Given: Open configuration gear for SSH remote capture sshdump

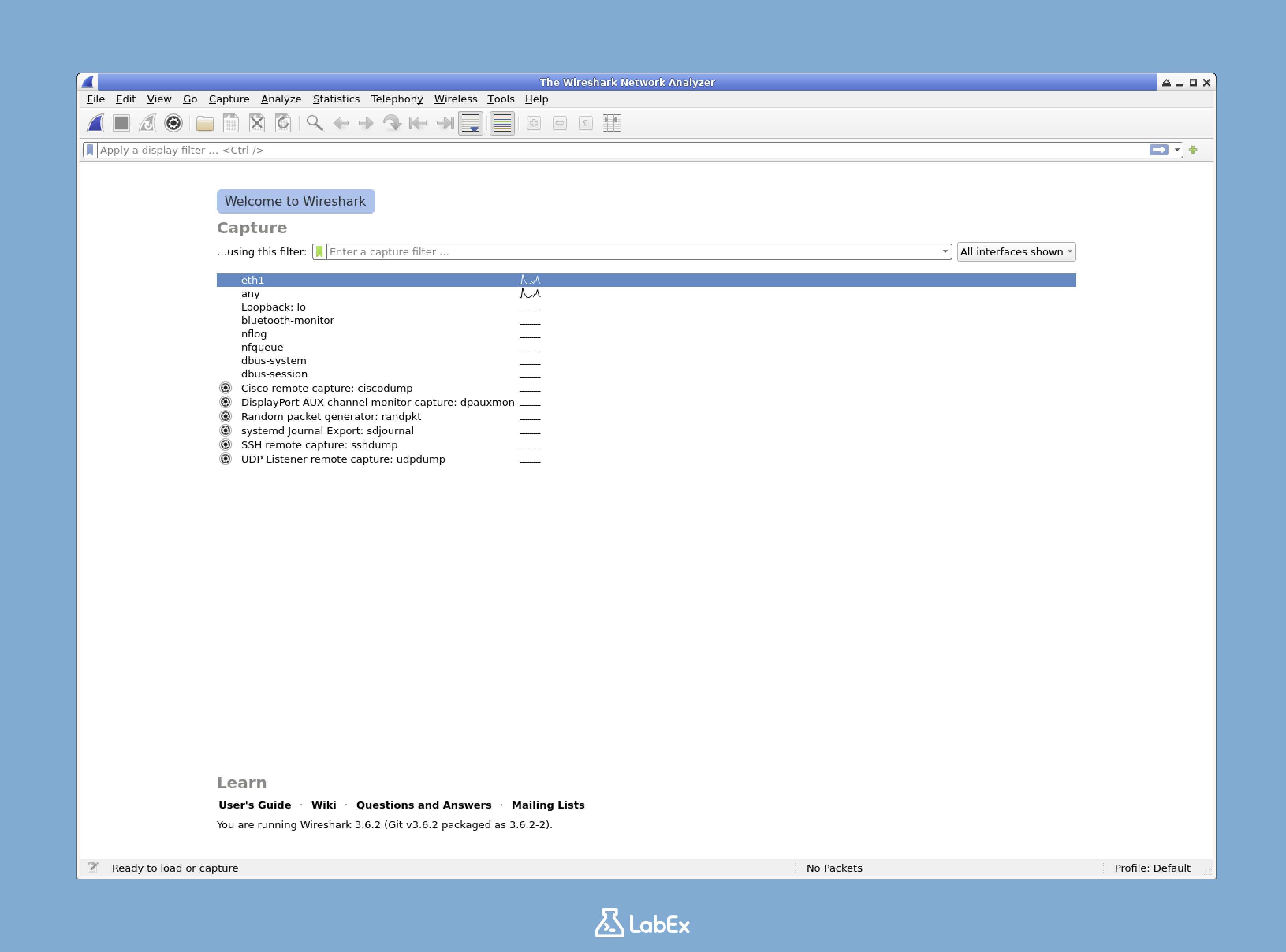Looking at the screenshot, I should (x=225, y=444).
